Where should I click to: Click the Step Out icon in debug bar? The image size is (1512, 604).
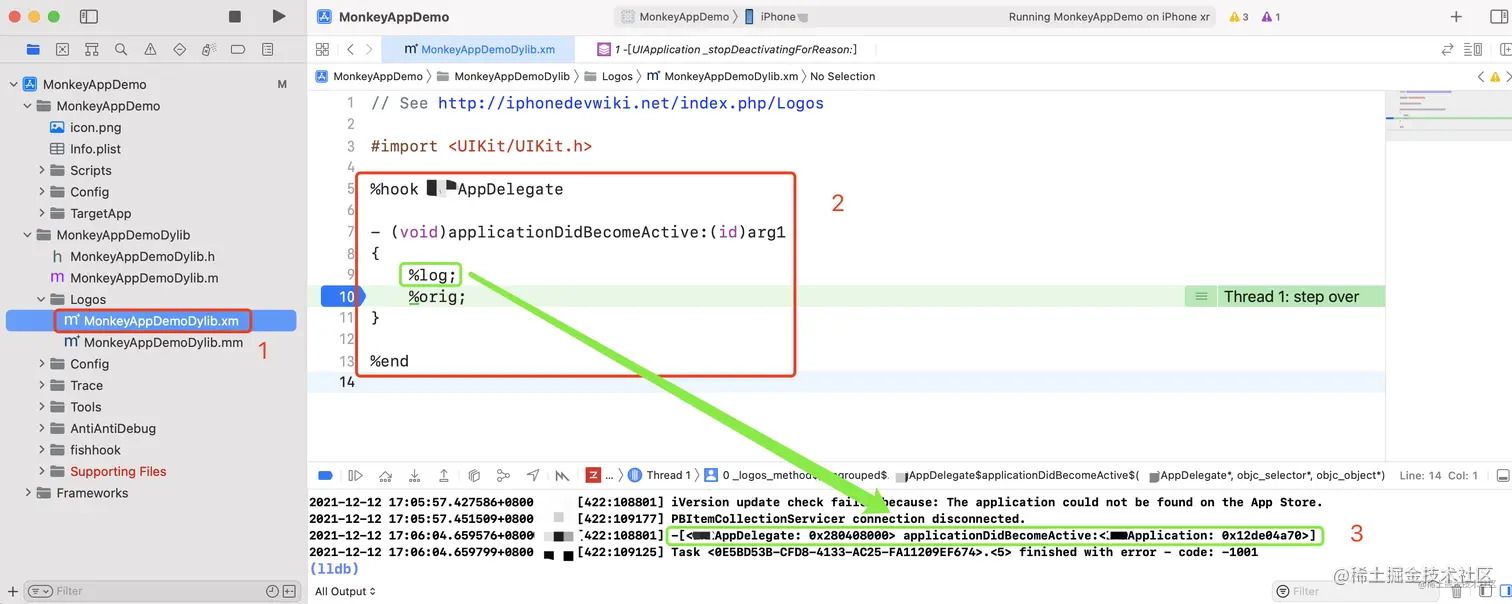tap(444, 475)
